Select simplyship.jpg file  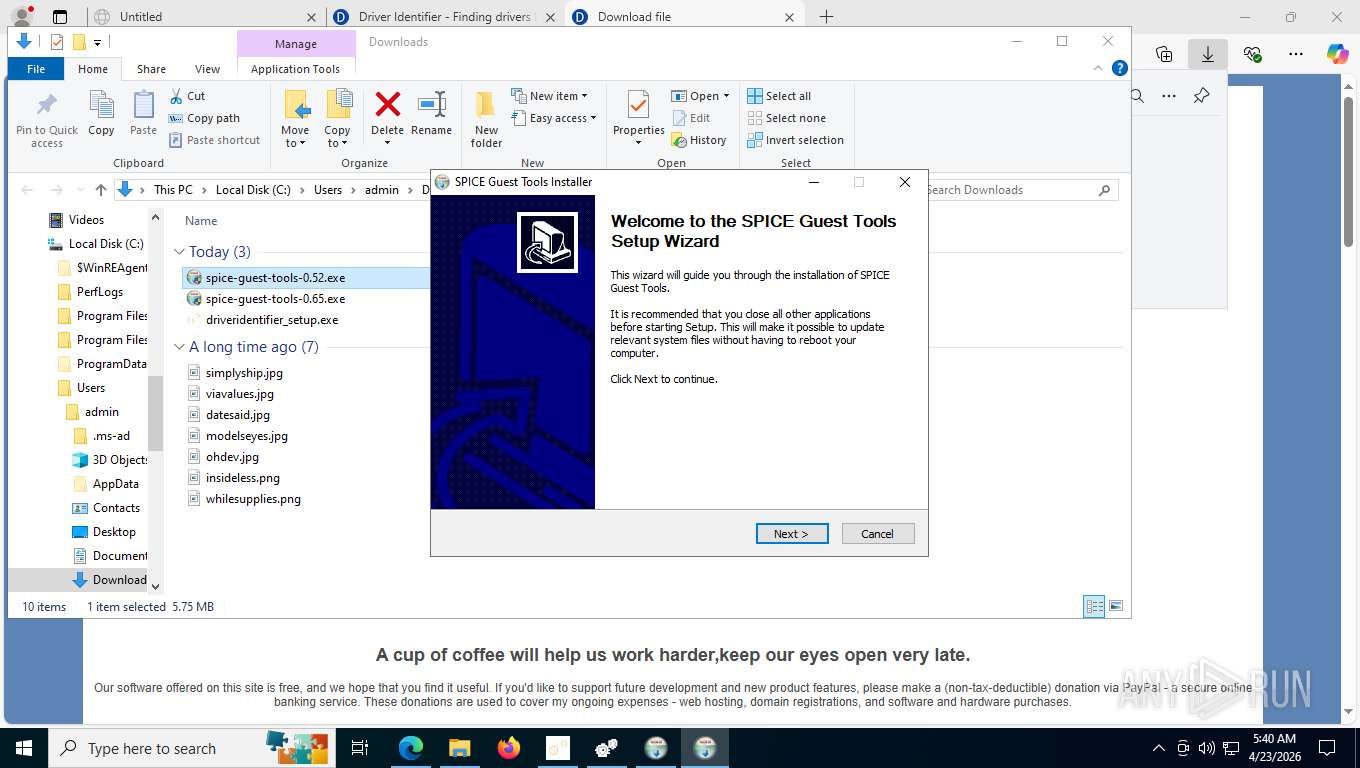(244, 373)
